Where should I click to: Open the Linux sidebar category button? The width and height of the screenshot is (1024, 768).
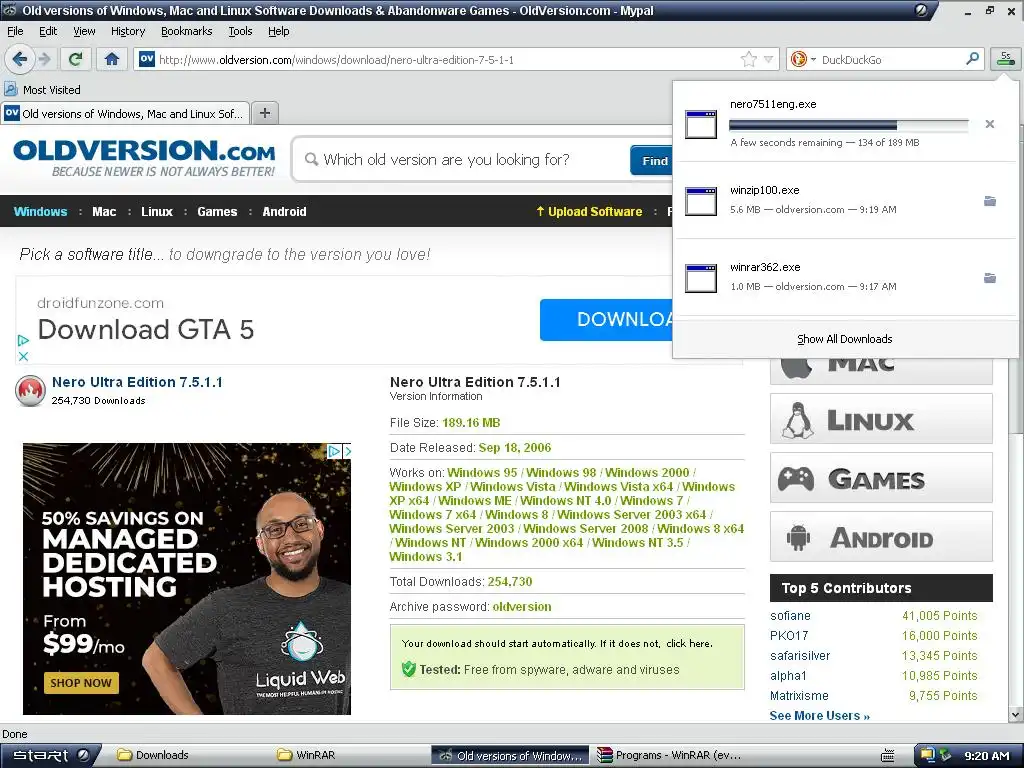pos(881,419)
